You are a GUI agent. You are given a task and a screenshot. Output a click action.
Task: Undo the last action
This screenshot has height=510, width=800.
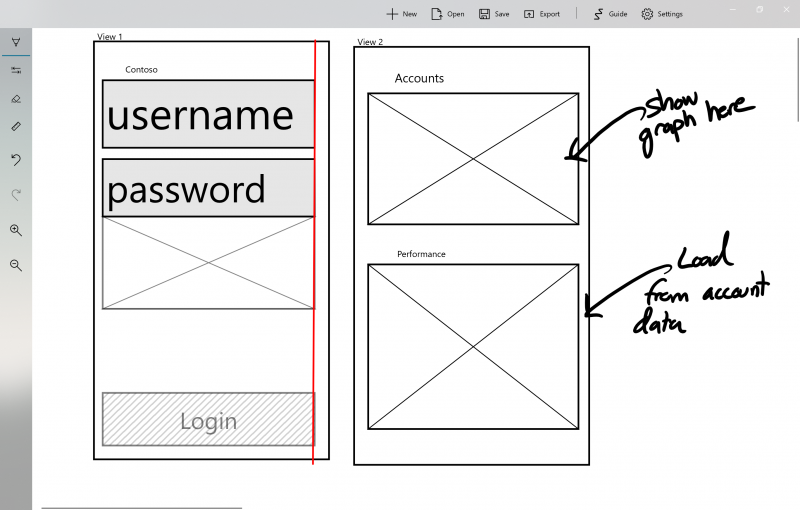pyautogui.click(x=16, y=160)
